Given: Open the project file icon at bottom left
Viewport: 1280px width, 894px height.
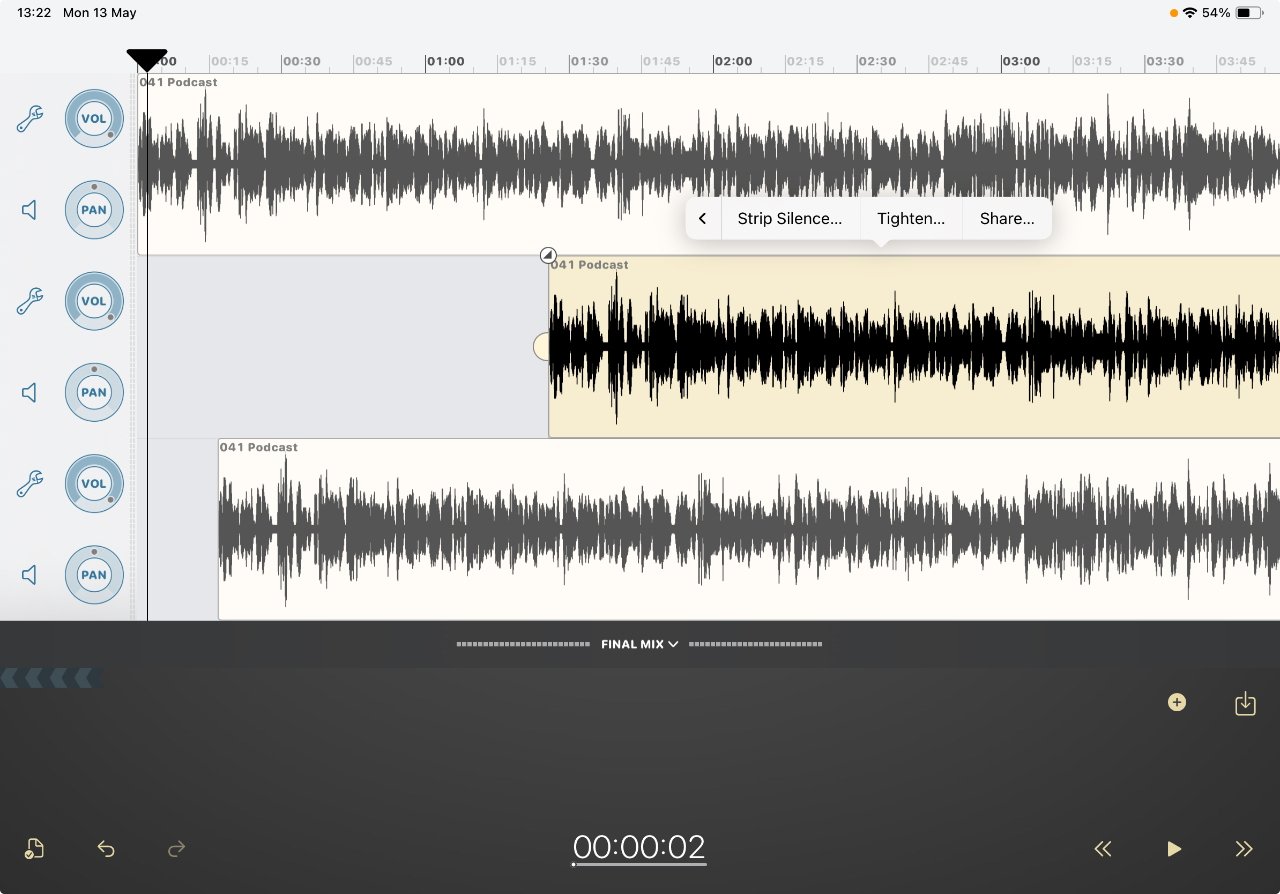Looking at the screenshot, I should (x=34, y=849).
